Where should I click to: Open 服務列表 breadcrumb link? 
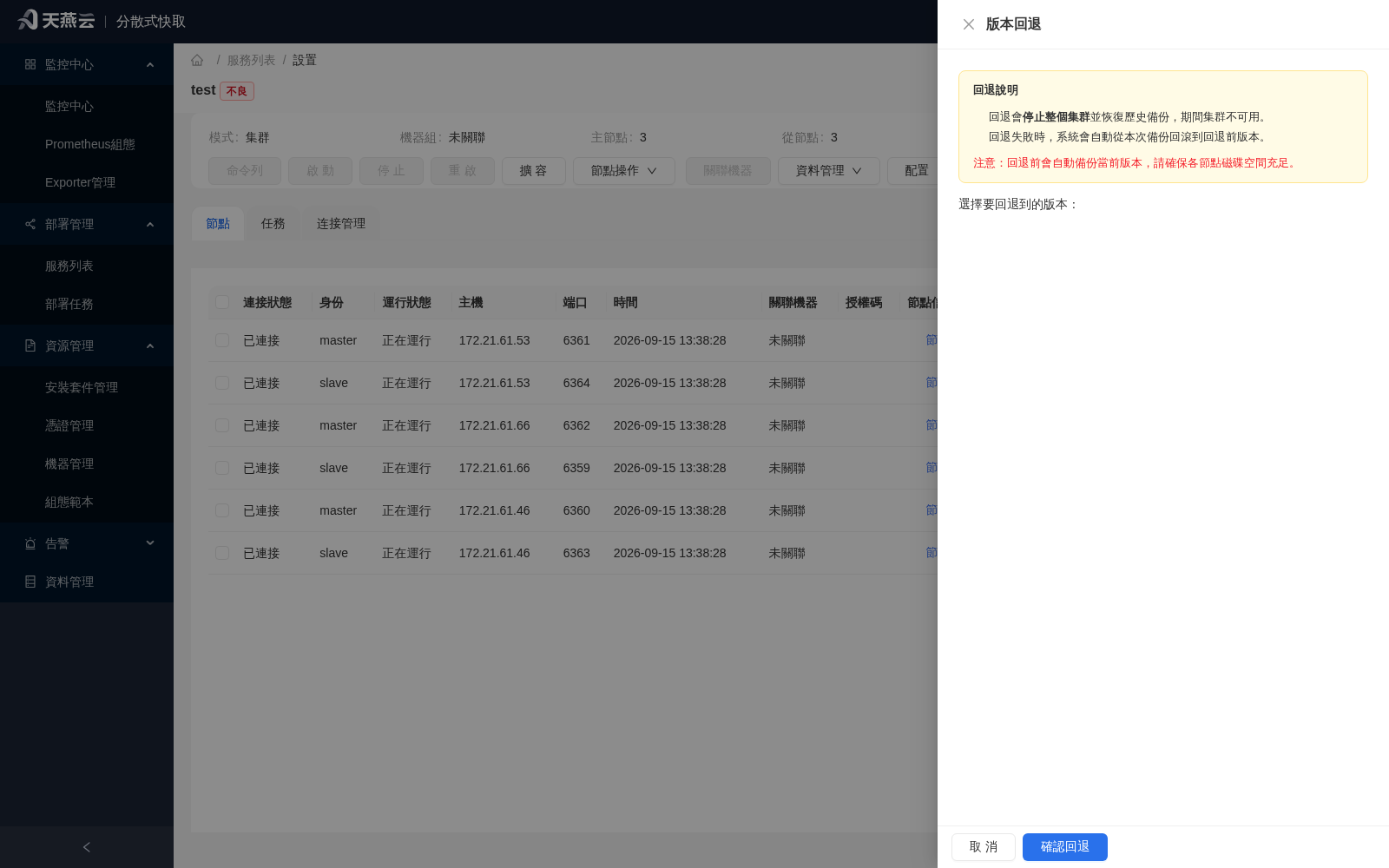coord(251,60)
